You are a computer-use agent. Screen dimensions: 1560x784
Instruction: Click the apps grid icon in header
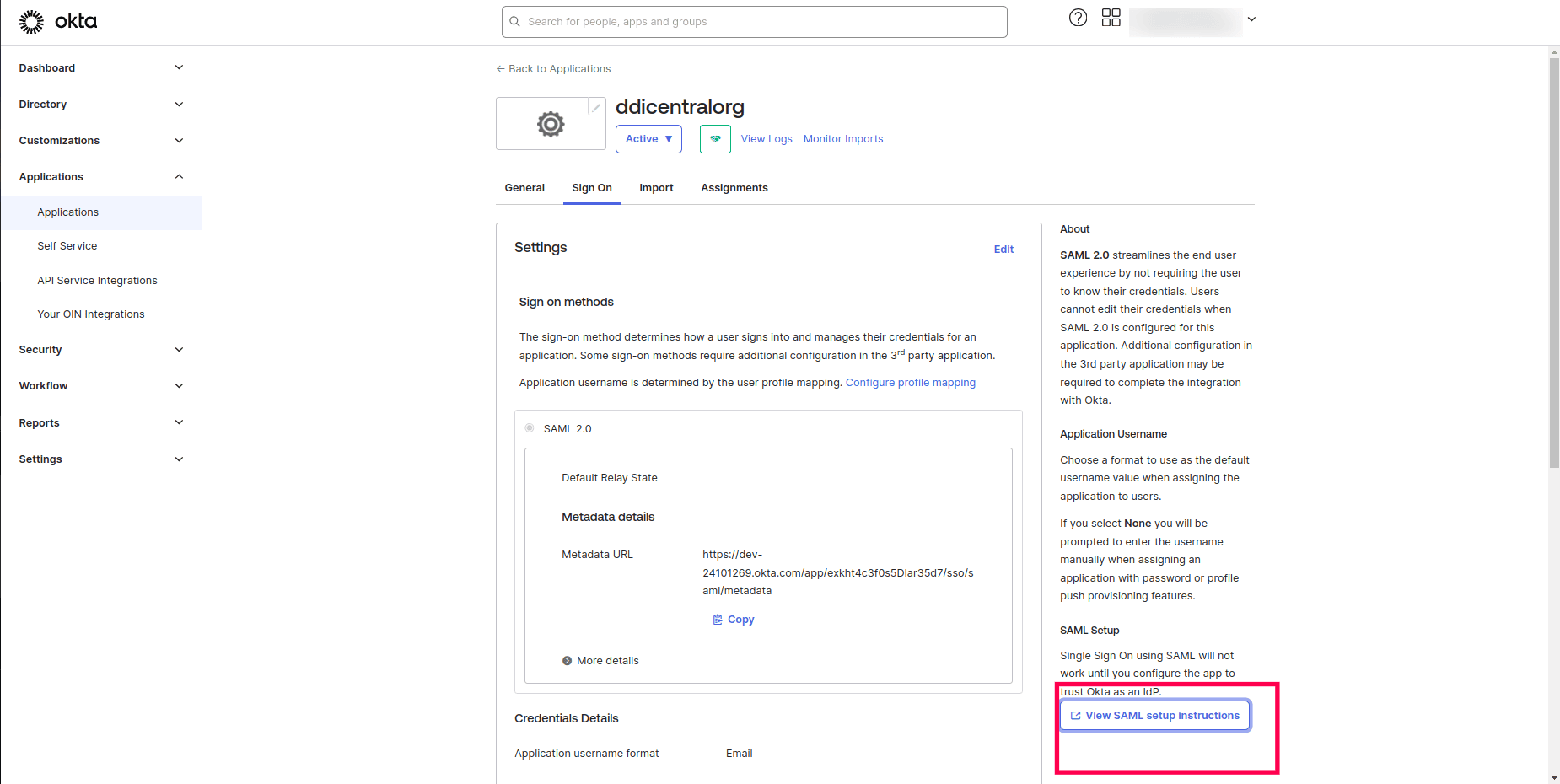tap(1111, 17)
